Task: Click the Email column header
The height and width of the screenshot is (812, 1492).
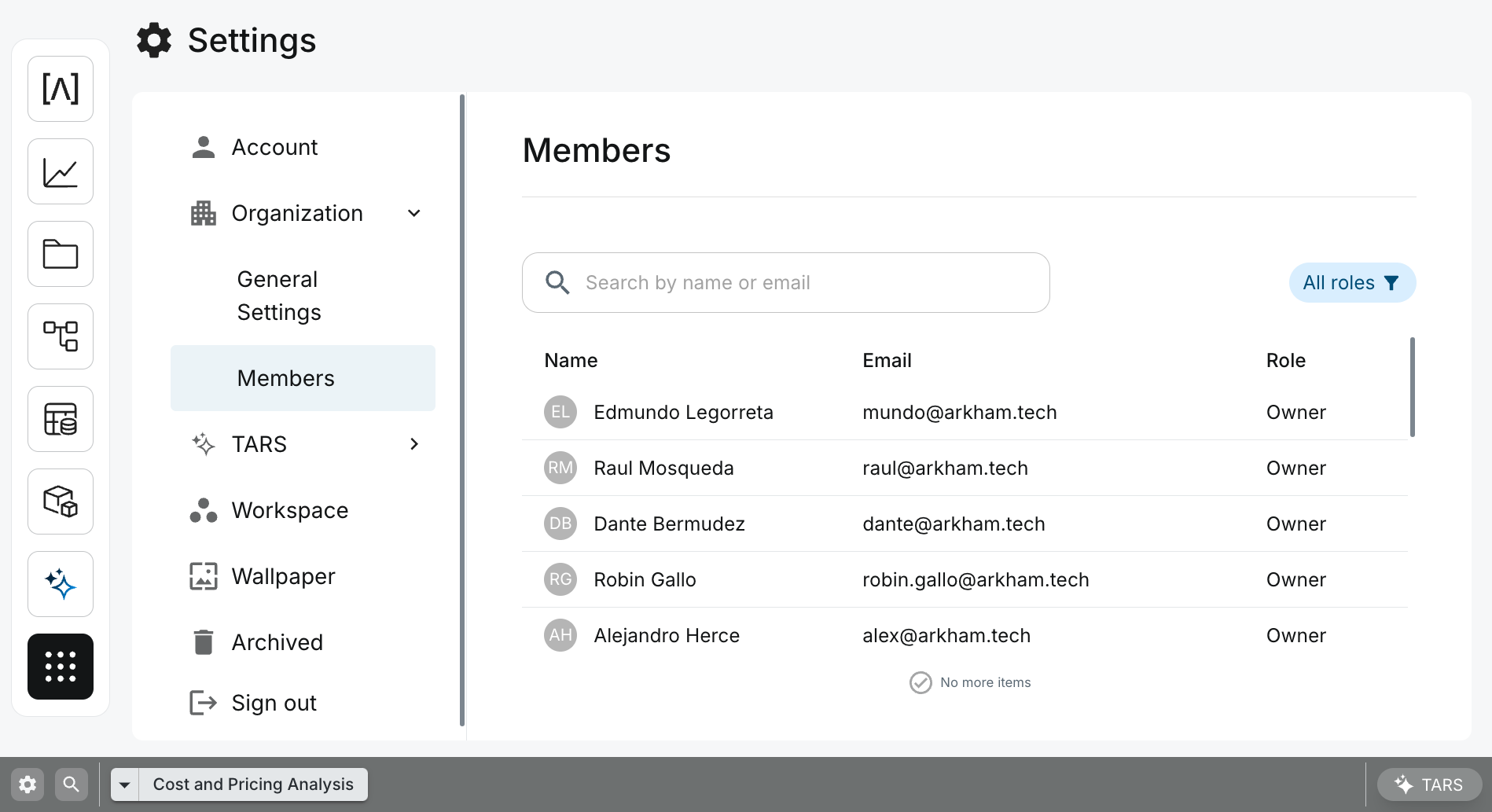Action: coord(887,360)
